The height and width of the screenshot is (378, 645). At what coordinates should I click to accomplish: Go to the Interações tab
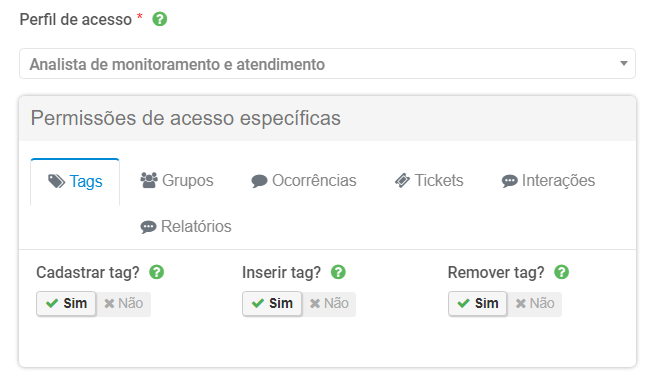548,181
